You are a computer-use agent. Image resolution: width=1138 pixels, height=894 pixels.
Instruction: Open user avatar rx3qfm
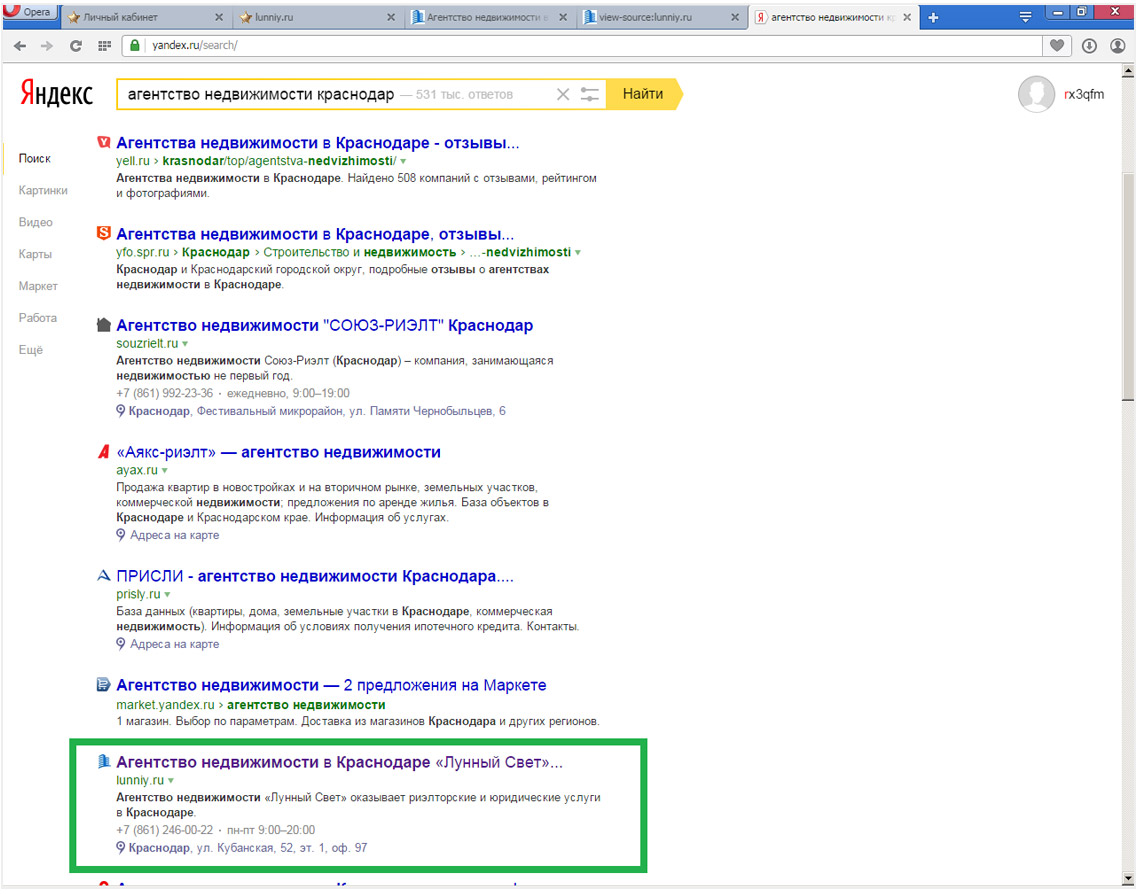[1036, 94]
